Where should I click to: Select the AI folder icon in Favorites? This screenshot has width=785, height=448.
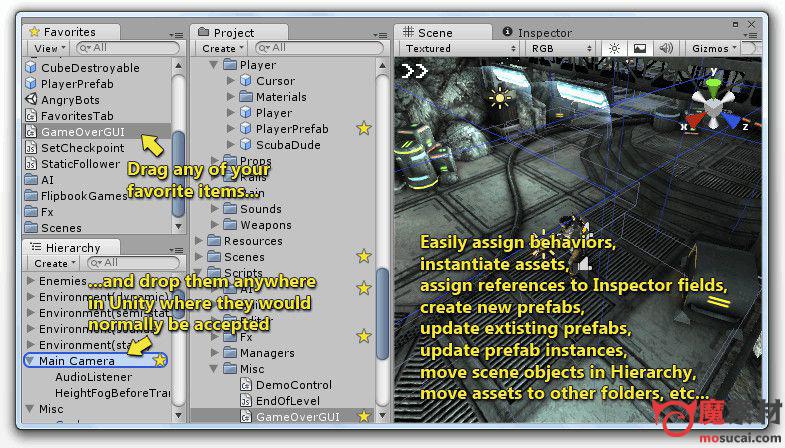(31, 180)
